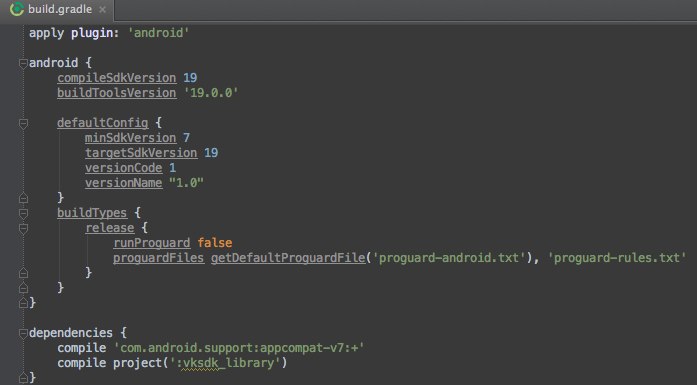697x385 pixels.
Task: Click the runProguard property
Action: 152,243
